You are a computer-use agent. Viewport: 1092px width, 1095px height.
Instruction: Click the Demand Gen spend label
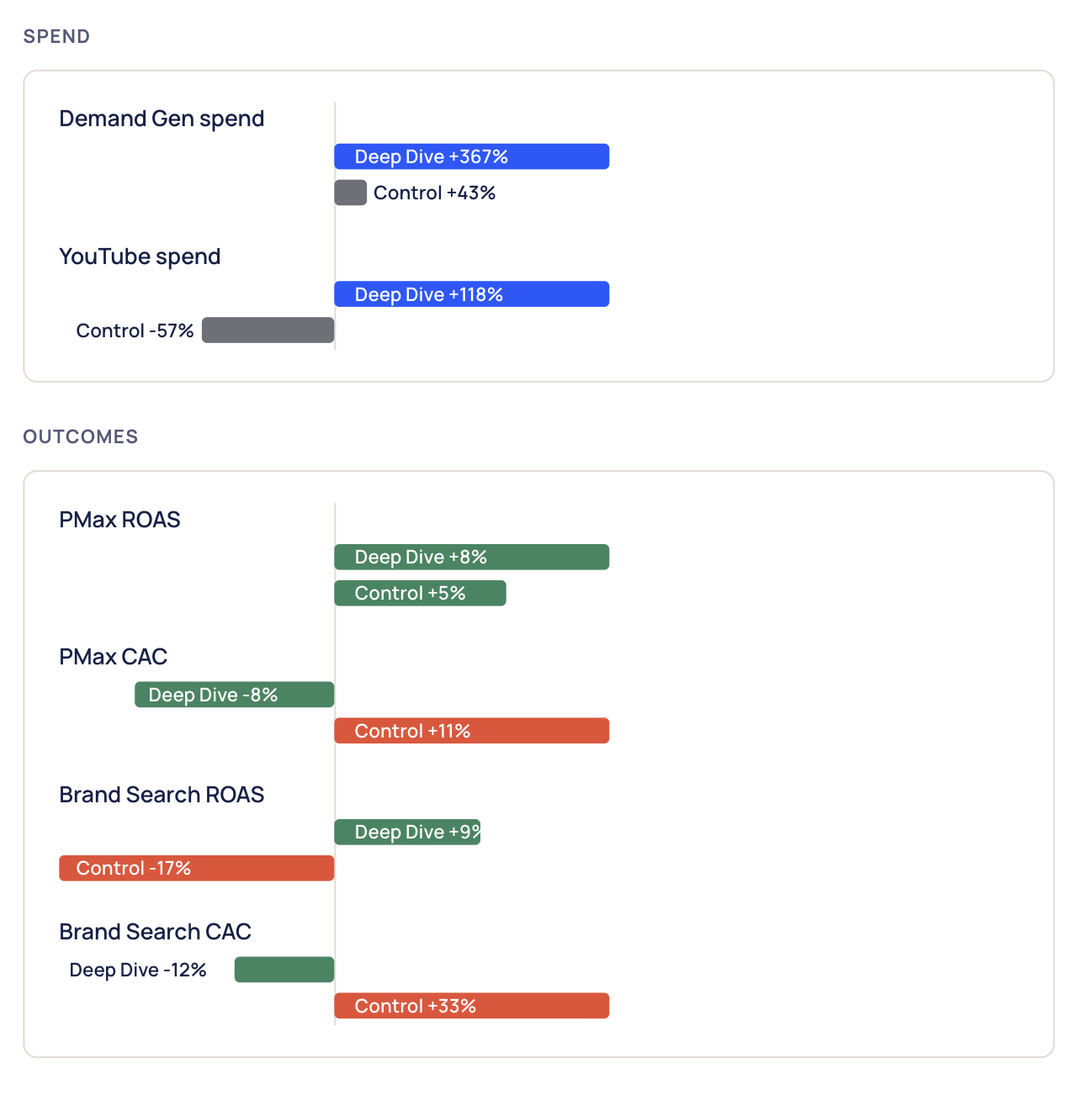(162, 119)
